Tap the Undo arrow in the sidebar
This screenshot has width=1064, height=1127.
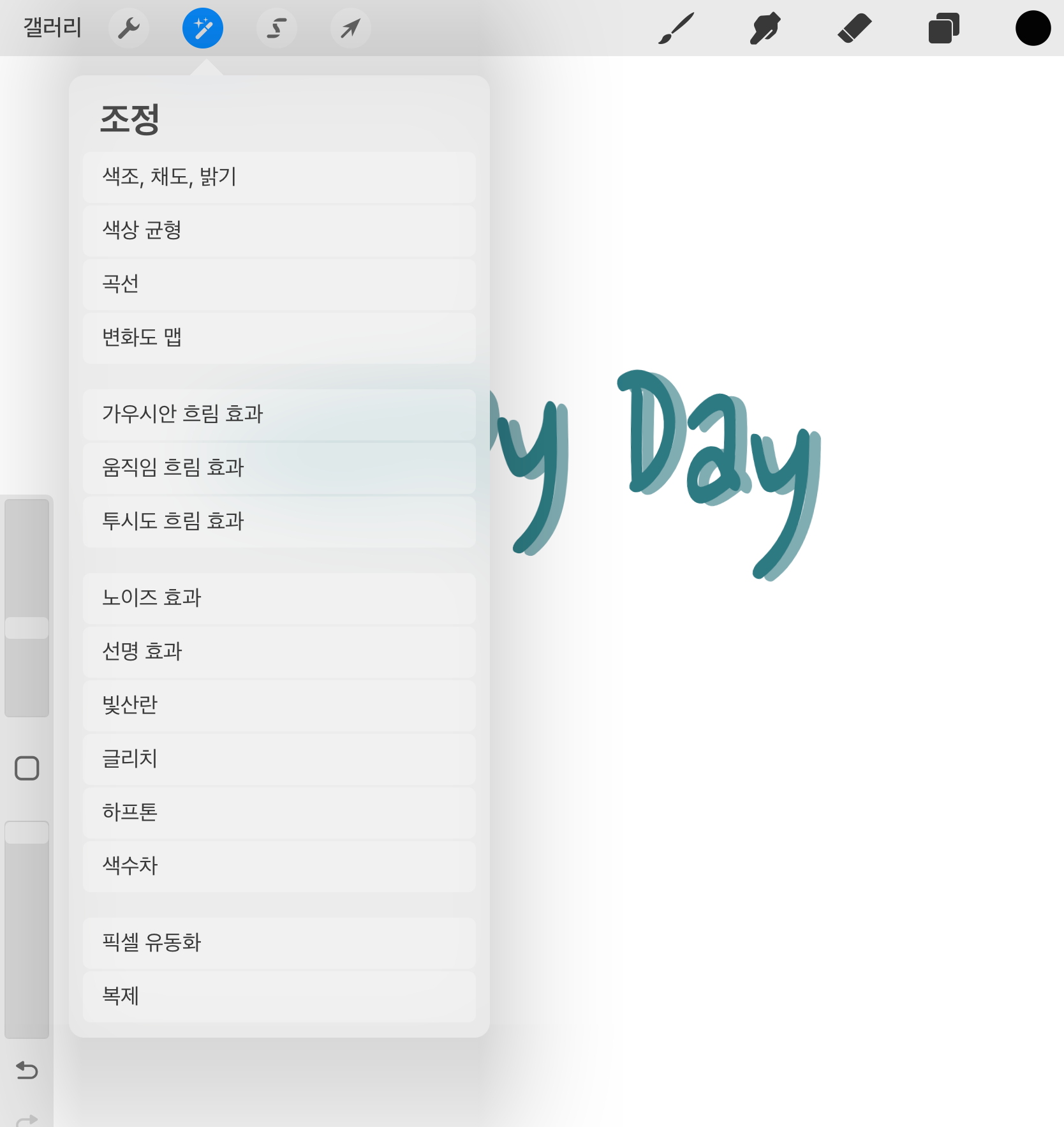pos(26,1071)
